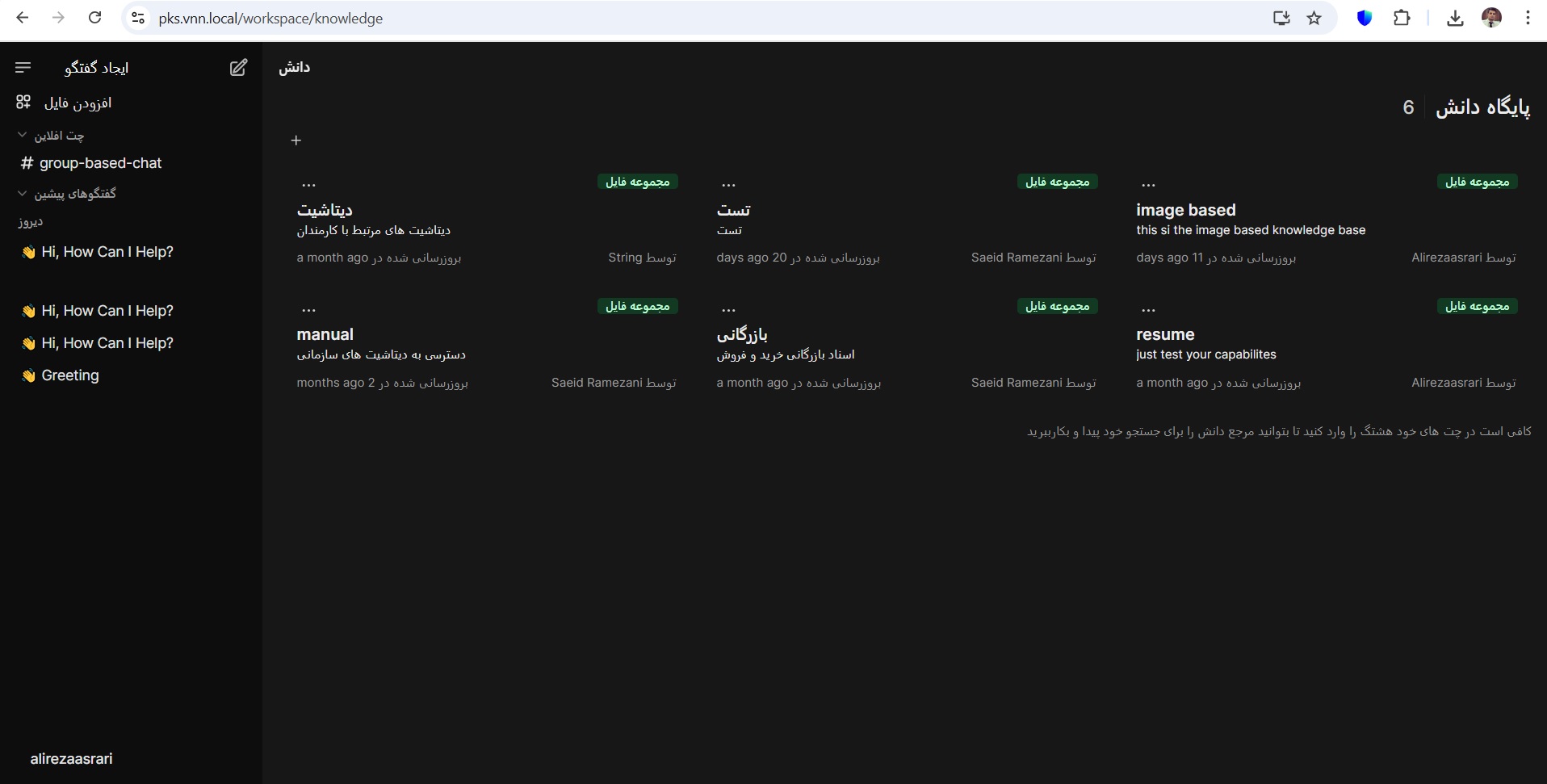Toggle the sidebar hamburger menu icon
This screenshot has height=784, width=1547.
[x=23, y=68]
